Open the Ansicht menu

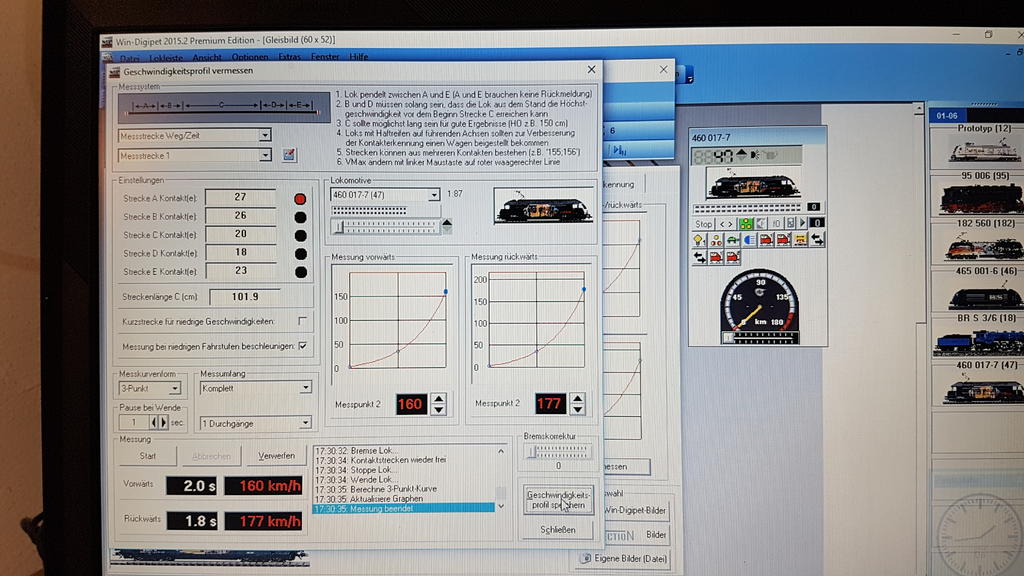pyautogui.click(x=207, y=57)
